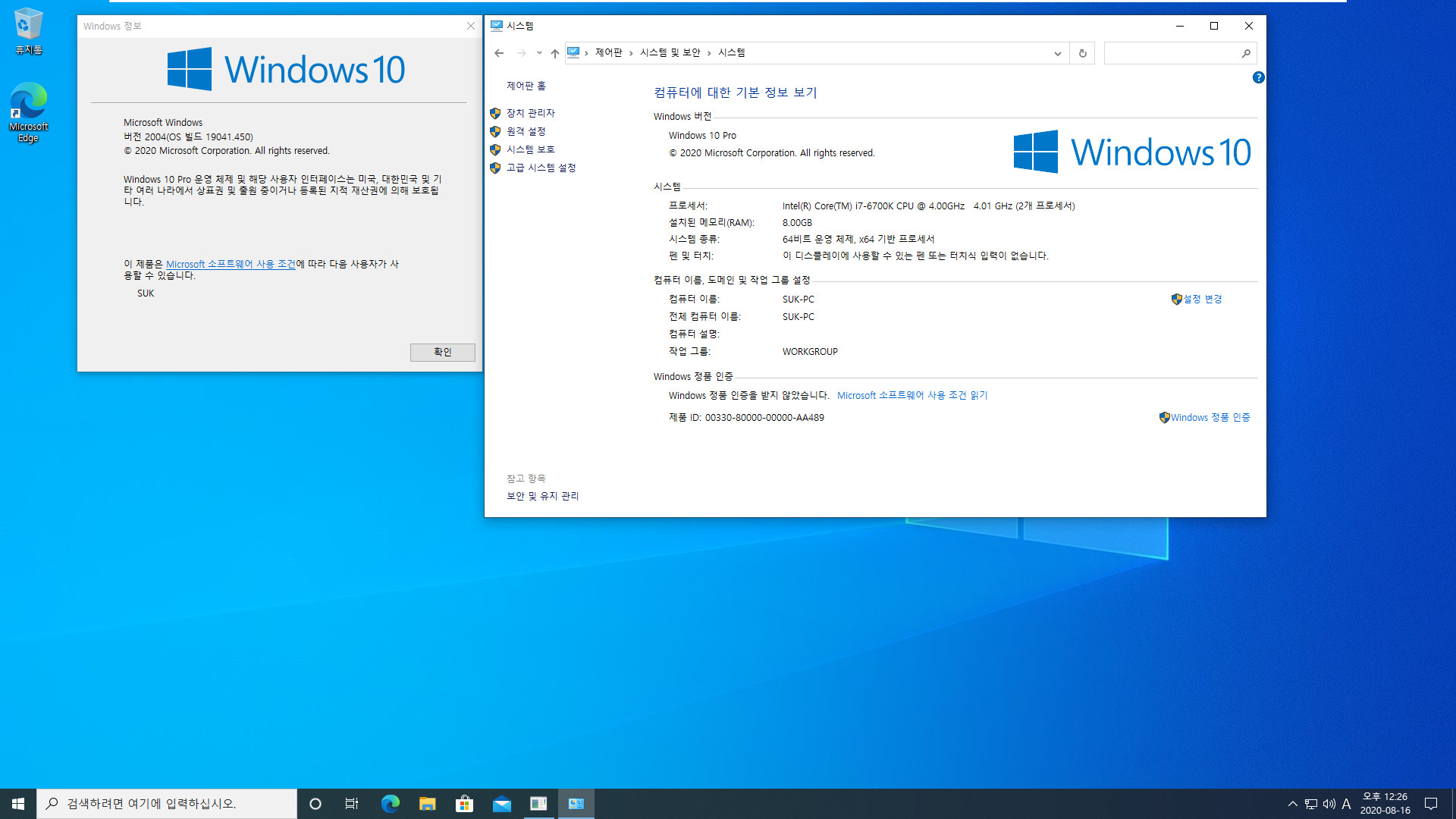
Task: Expand the address bar history dropdown
Action: tap(1057, 53)
